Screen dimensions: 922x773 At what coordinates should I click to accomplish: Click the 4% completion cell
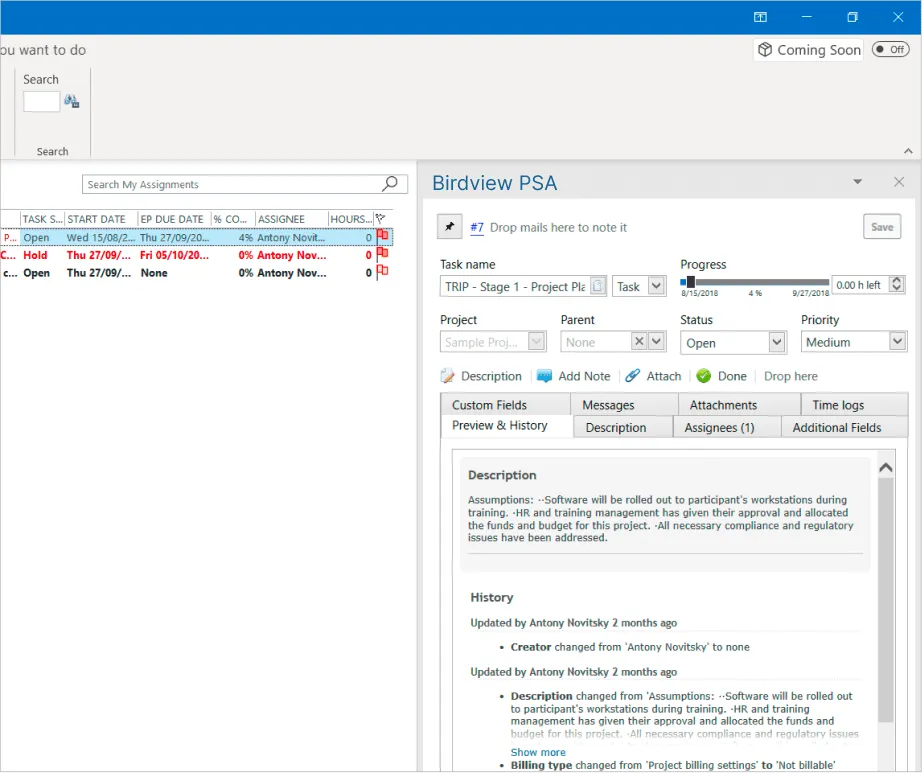click(x=246, y=237)
